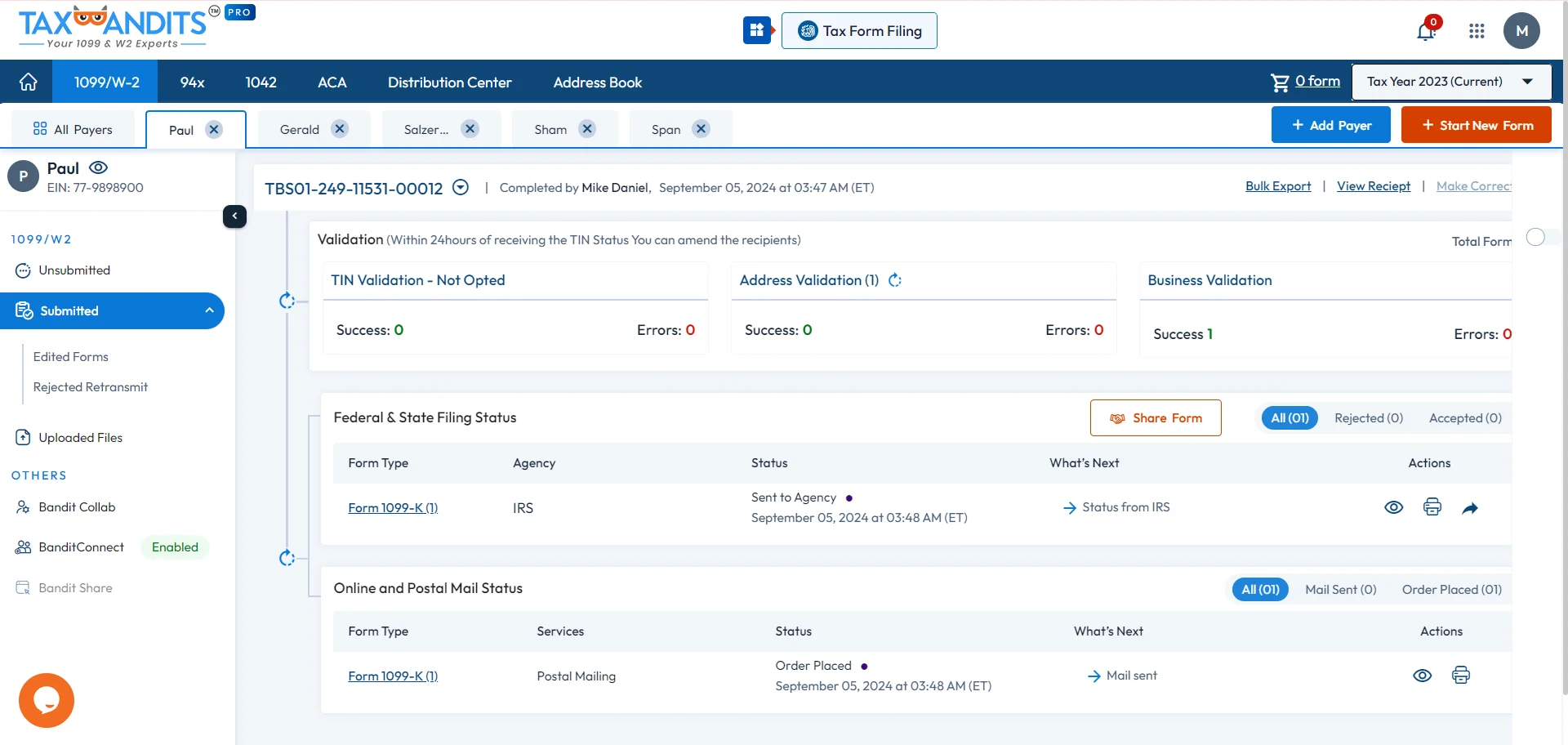Click the validation timeline refresh marker
Screen dimensions: 1568x745
tap(287, 301)
